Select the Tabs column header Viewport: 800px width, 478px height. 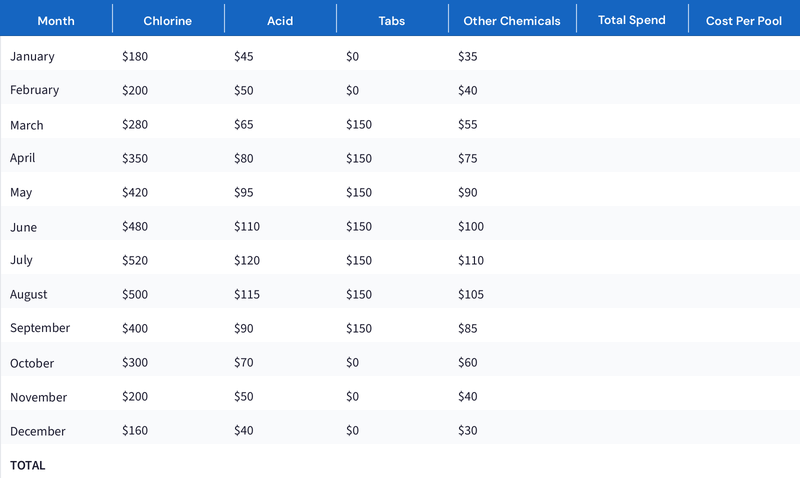click(x=392, y=20)
